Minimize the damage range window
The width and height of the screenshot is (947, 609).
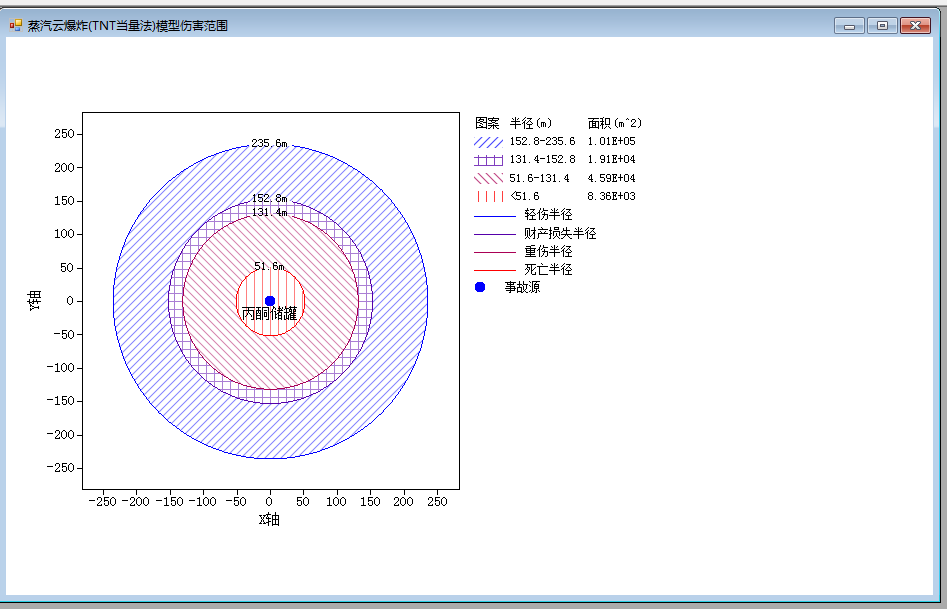tap(849, 25)
